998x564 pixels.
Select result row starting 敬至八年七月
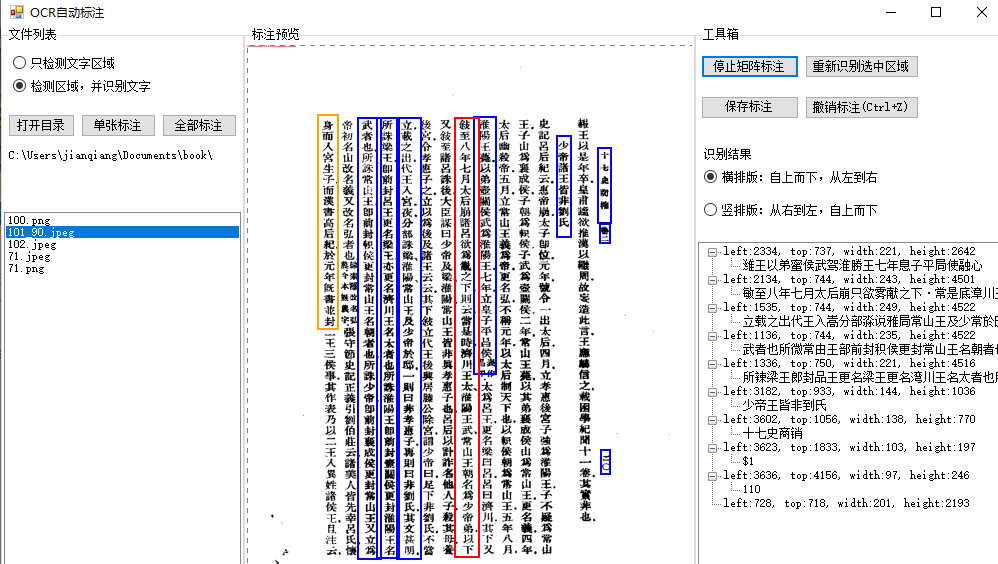point(869,293)
